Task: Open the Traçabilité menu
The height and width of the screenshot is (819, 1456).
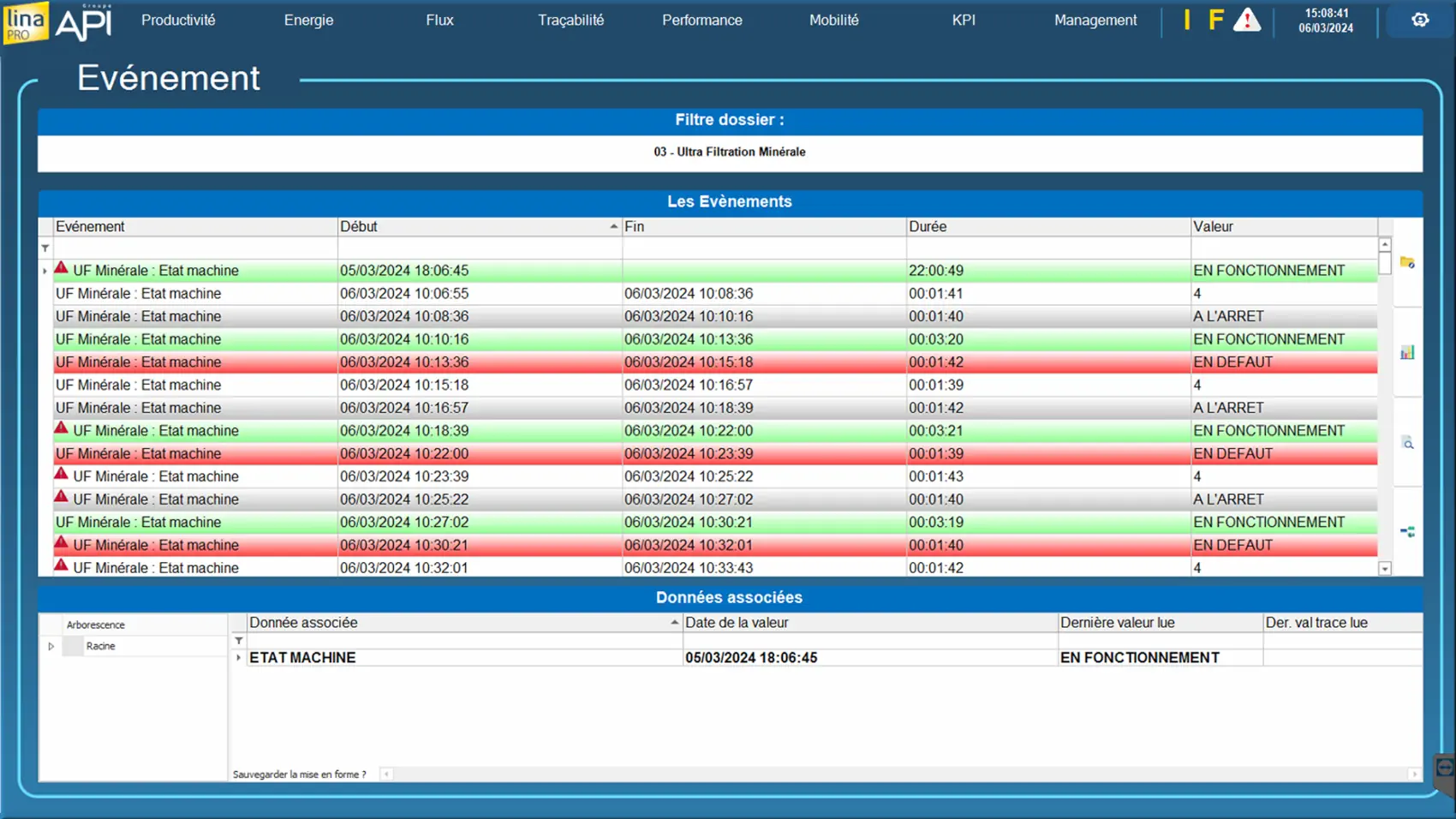Action: (570, 20)
